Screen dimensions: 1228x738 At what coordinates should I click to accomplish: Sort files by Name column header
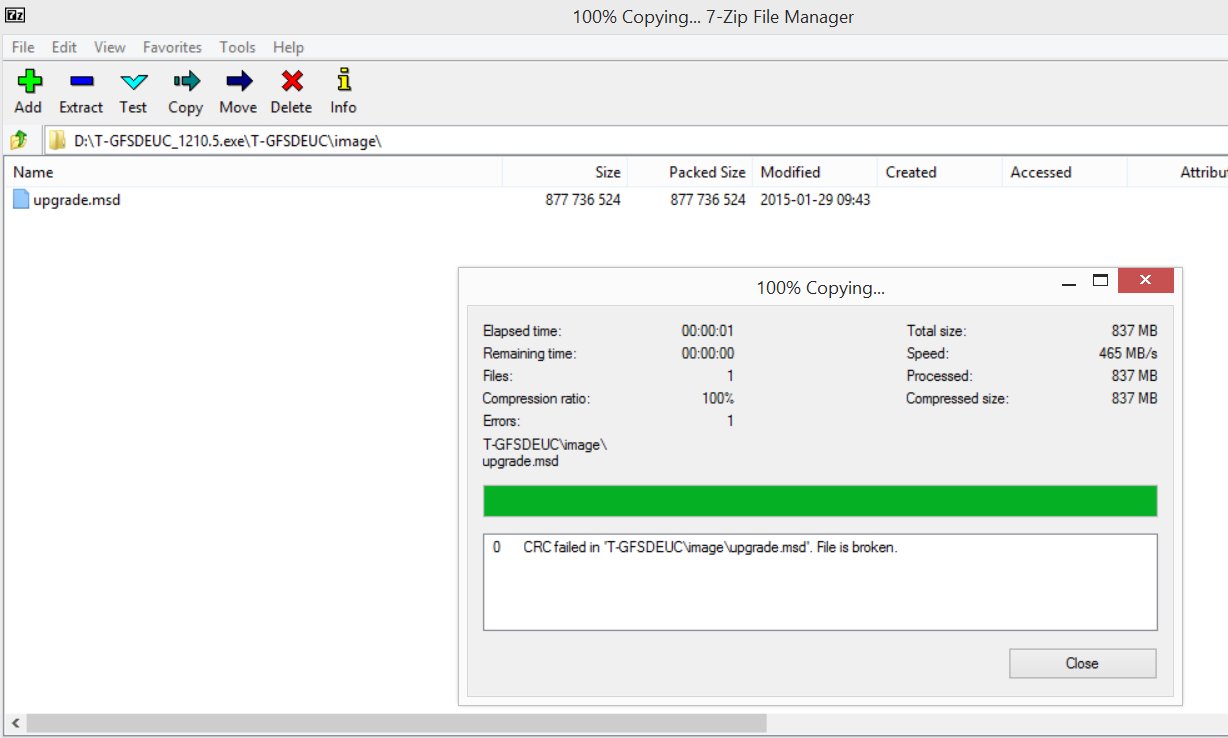(x=250, y=172)
